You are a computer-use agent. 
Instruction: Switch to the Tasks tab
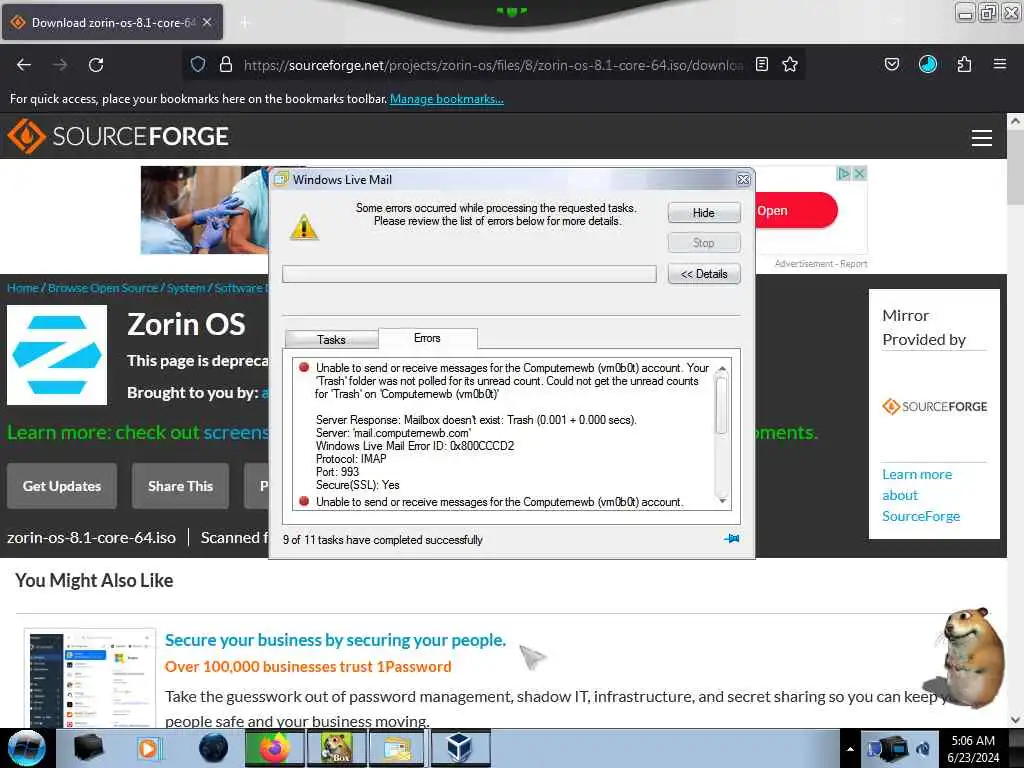pos(332,340)
